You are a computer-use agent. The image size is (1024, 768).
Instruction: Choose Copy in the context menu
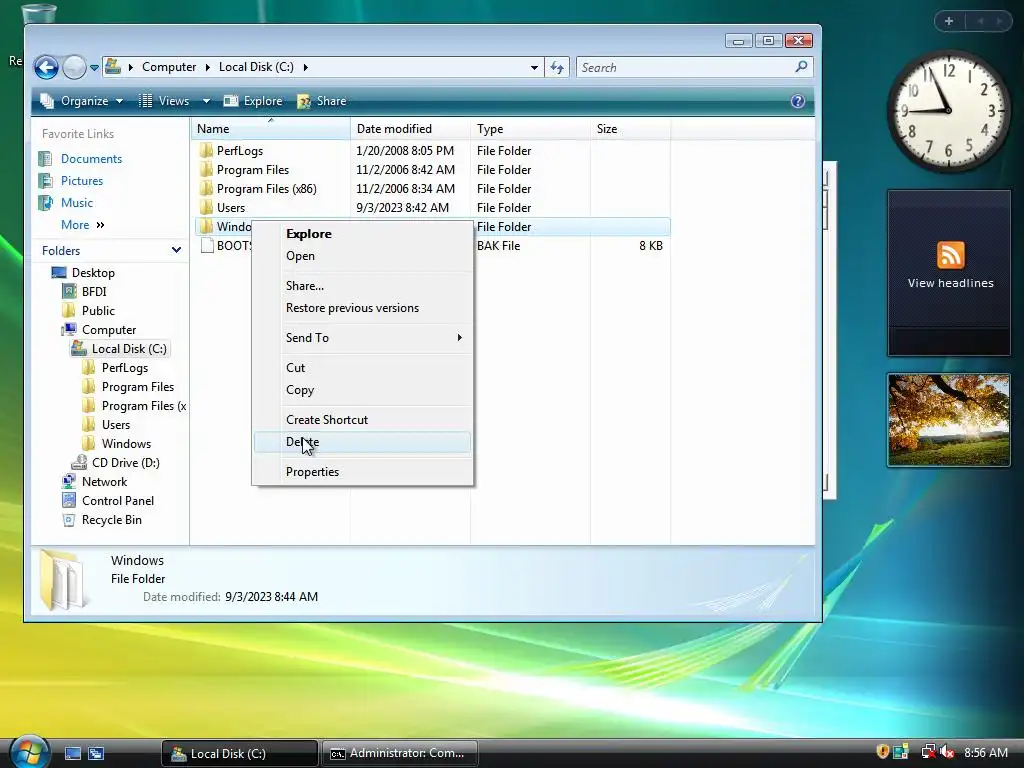click(362, 390)
